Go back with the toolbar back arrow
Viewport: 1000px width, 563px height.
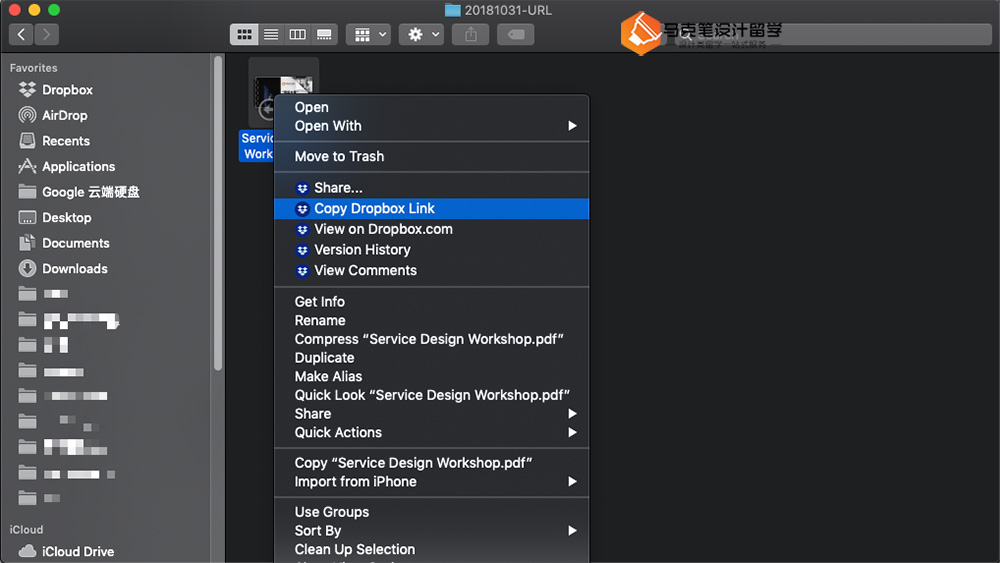pos(21,34)
